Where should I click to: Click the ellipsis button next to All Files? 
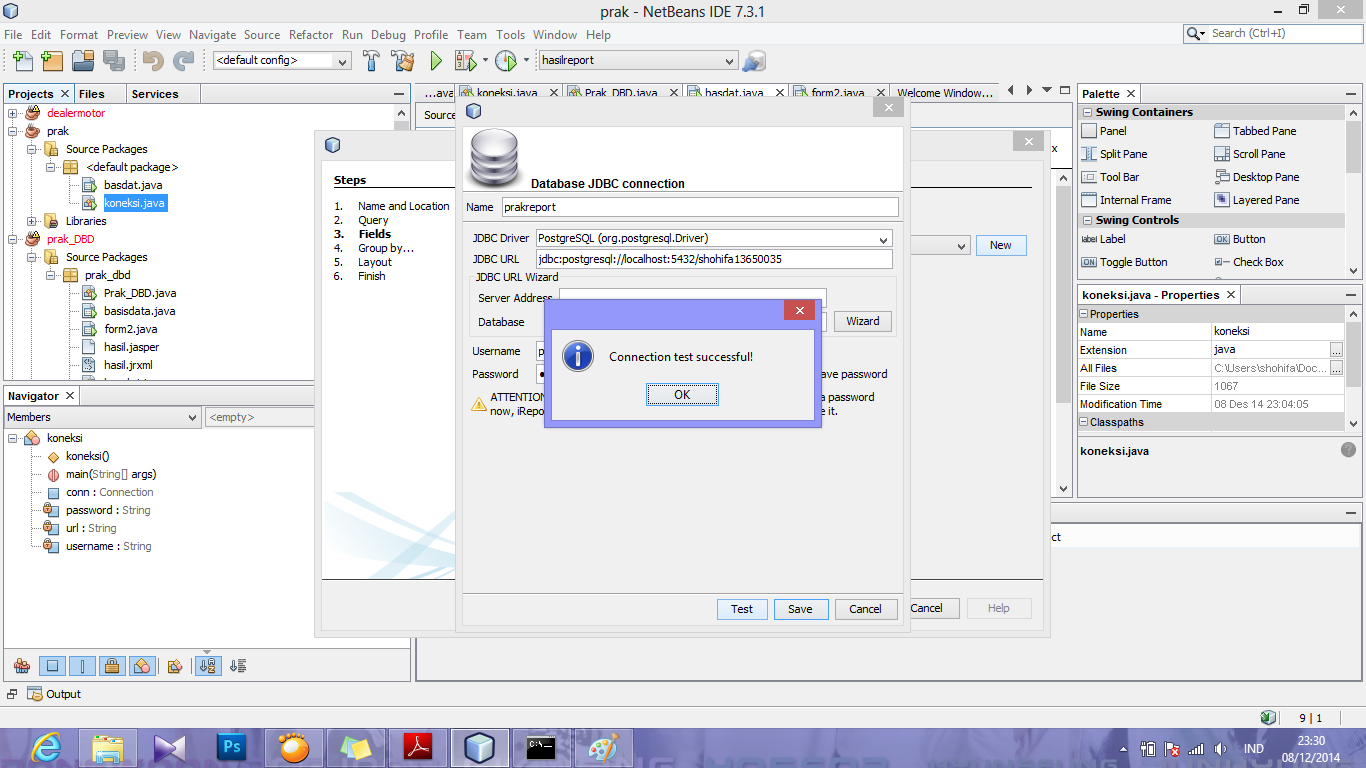[1336, 368]
